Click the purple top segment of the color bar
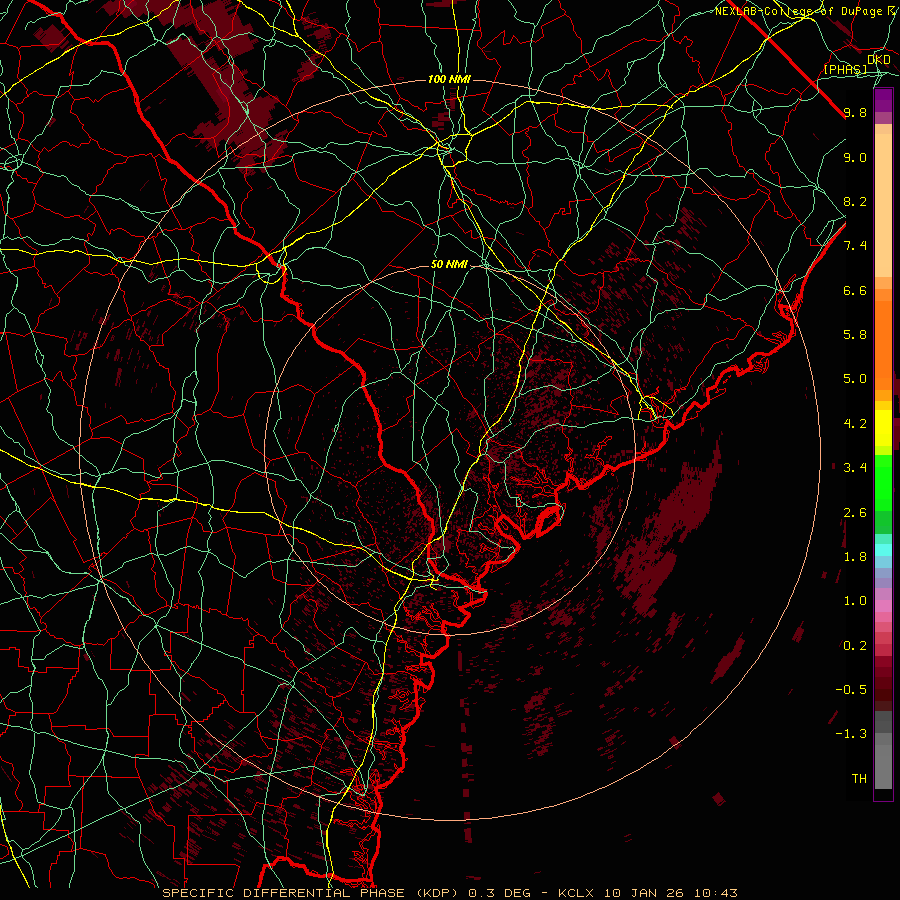The width and height of the screenshot is (900, 900). point(883,100)
